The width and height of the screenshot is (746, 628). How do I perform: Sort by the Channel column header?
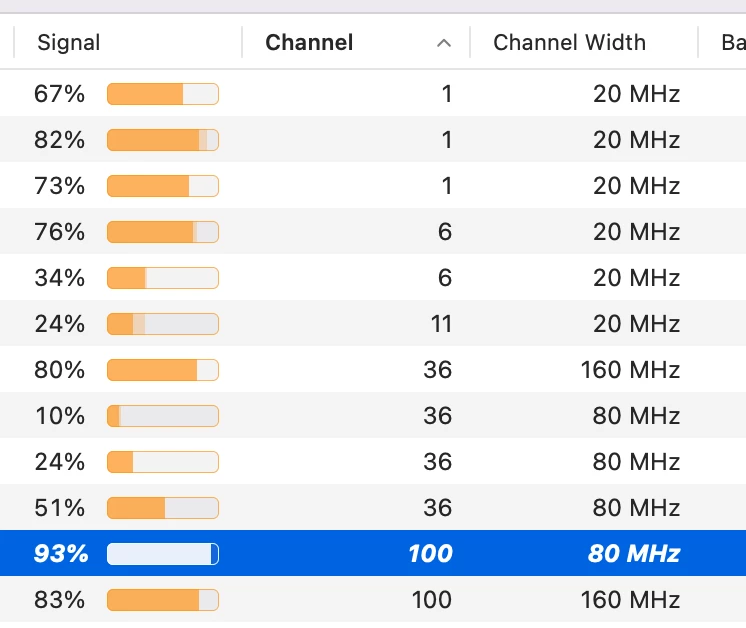[309, 43]
